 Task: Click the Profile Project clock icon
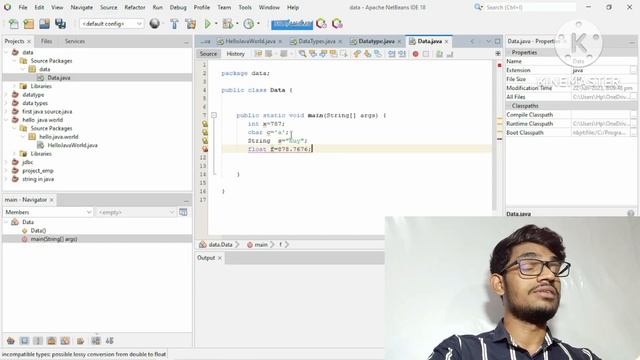click(249, 24)
